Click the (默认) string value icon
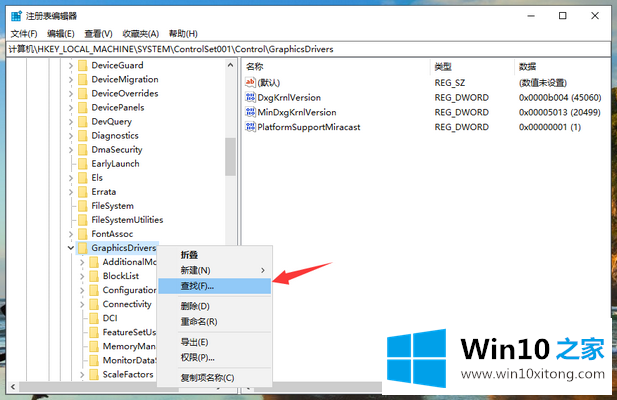Screen dimensions: 617x400 [x=250, y=82]
